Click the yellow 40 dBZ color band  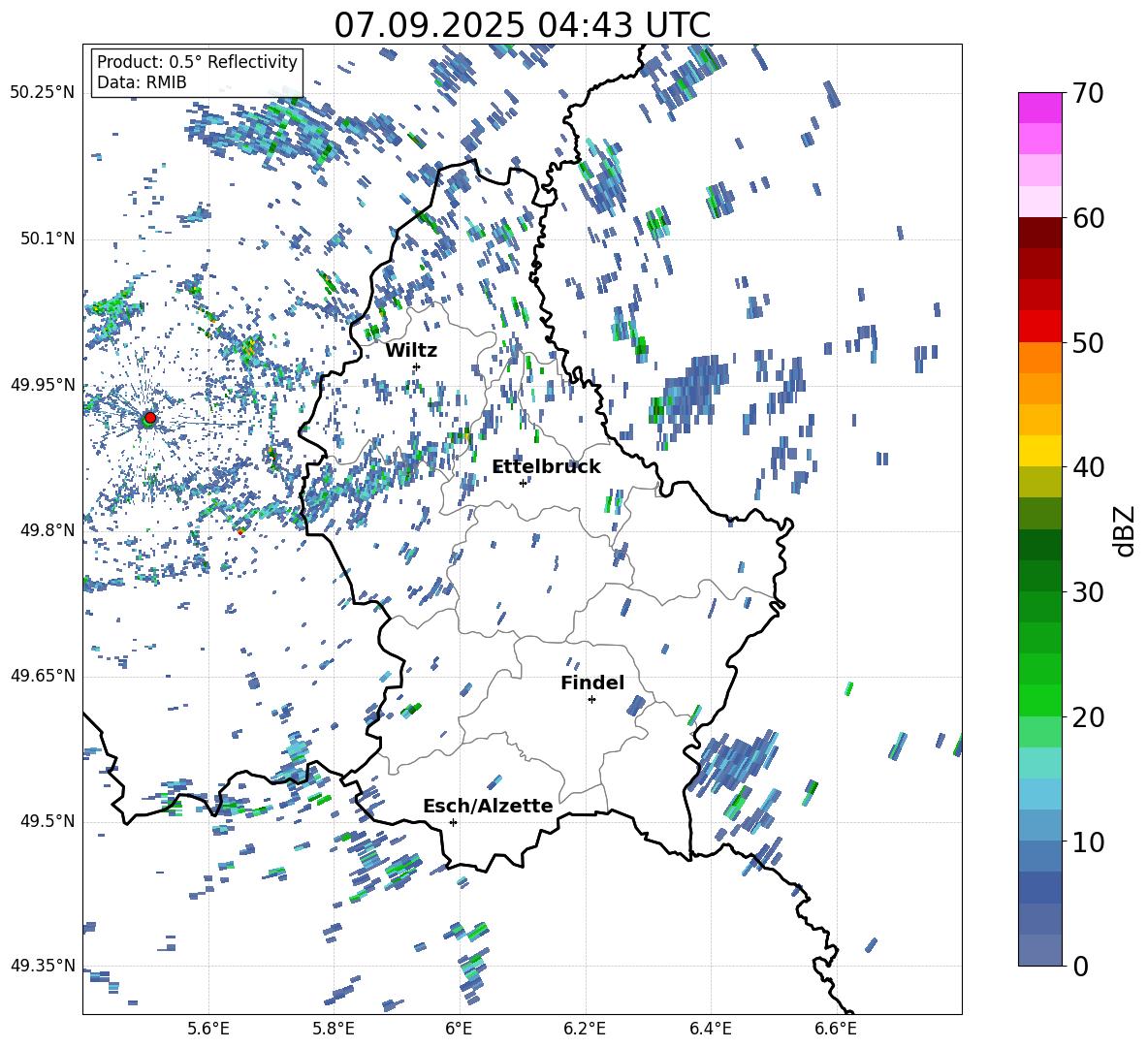click(1039, 451)
